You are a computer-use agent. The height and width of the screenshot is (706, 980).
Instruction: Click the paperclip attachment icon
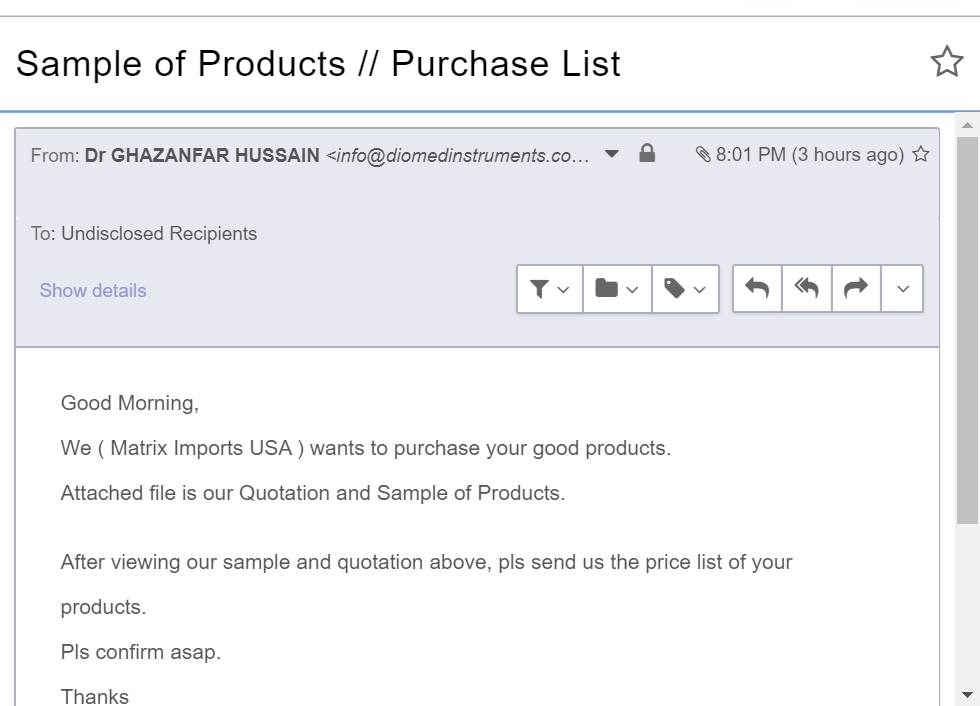704,155
